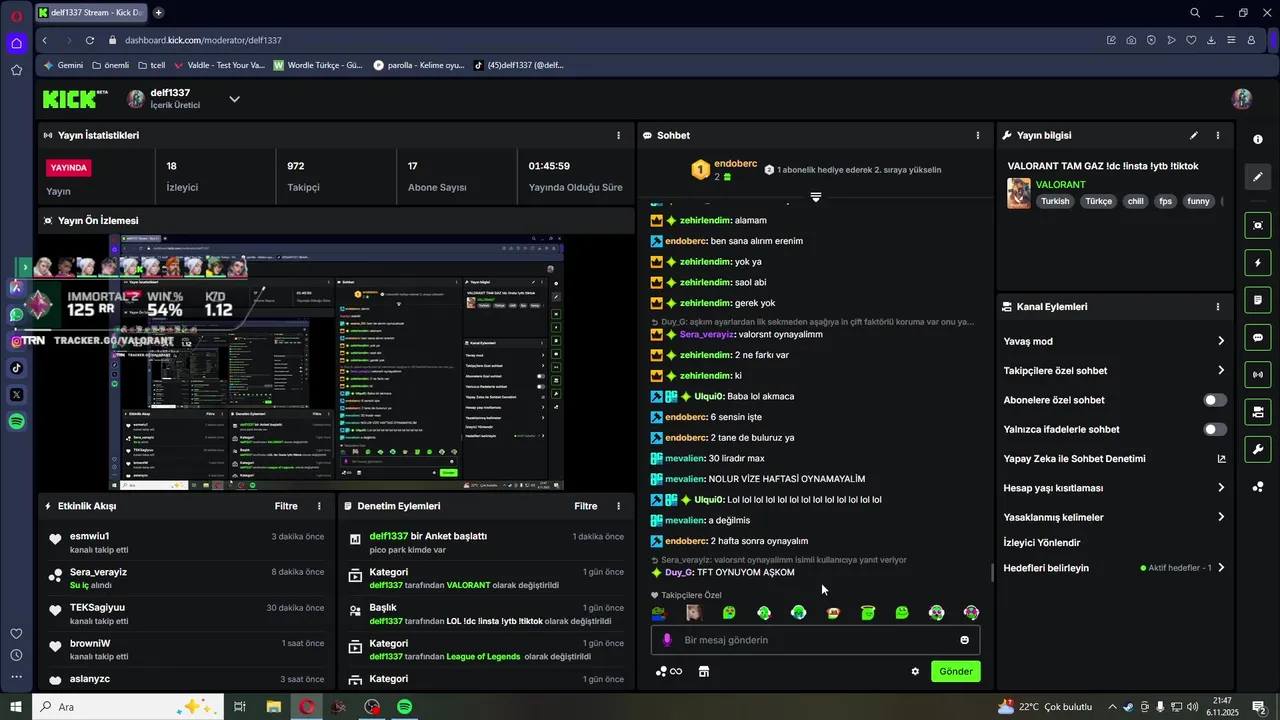Open Windows Start menu

pos(15,707)
